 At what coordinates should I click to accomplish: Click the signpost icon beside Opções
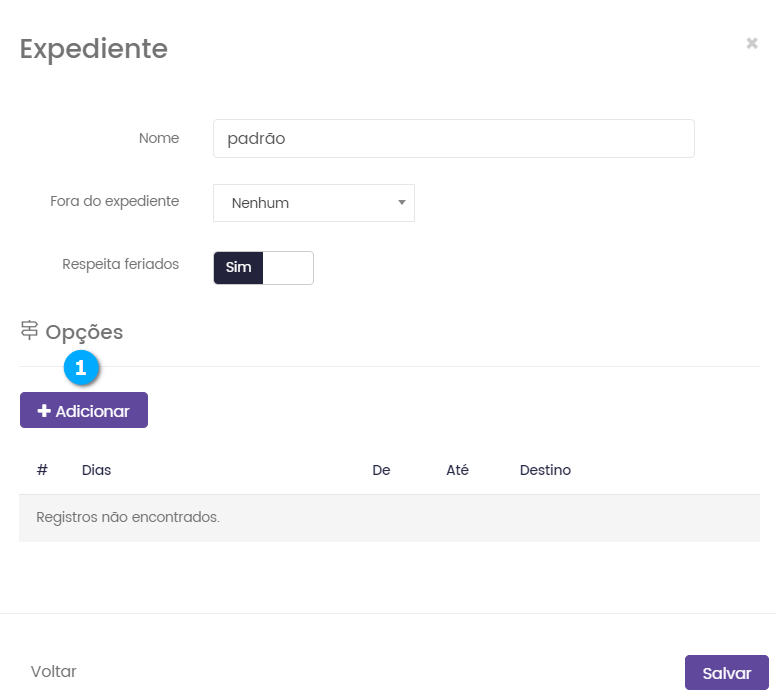[29, 331]
